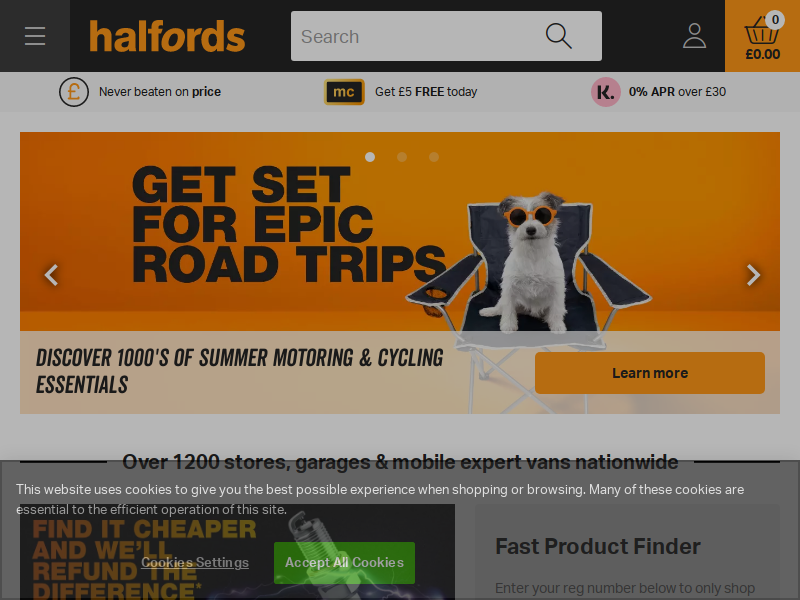The height and width of the screenshot is (600, 800).
Task: Open Cookies Settings link
Action: [x=195, y=562]
